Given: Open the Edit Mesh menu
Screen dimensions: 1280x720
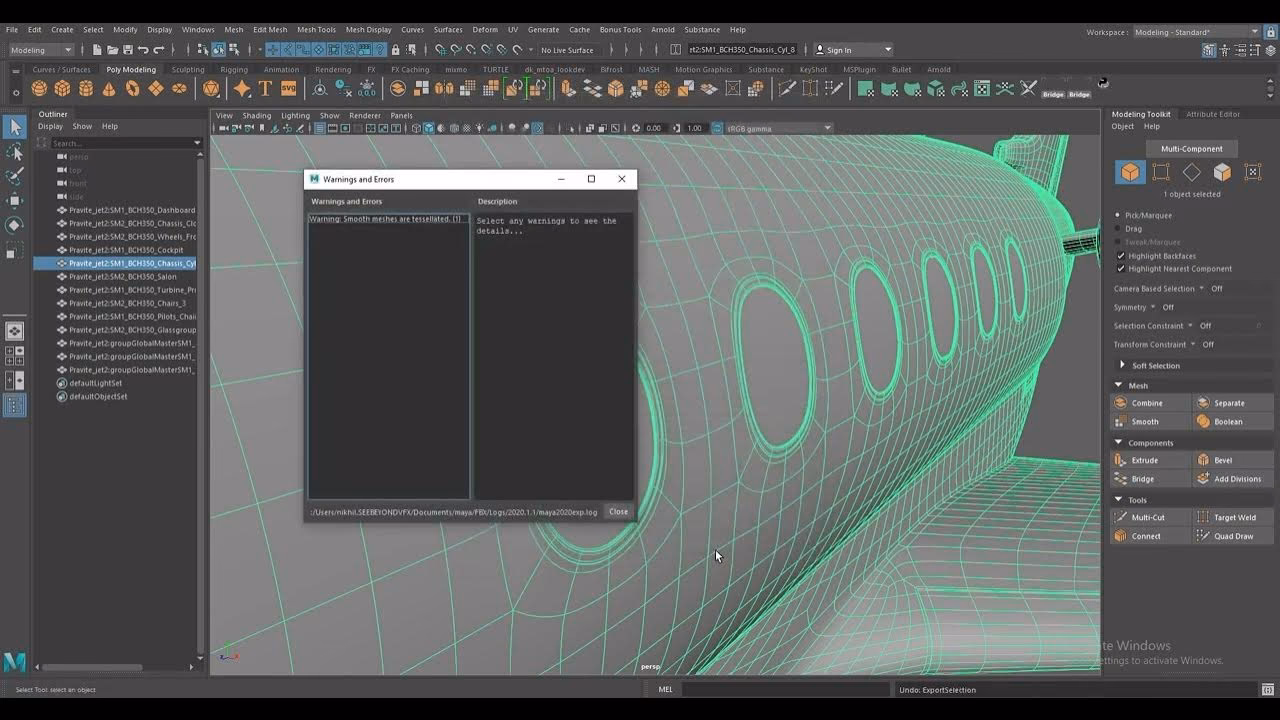Looking at the screenshot, I should tap(270, 30).
